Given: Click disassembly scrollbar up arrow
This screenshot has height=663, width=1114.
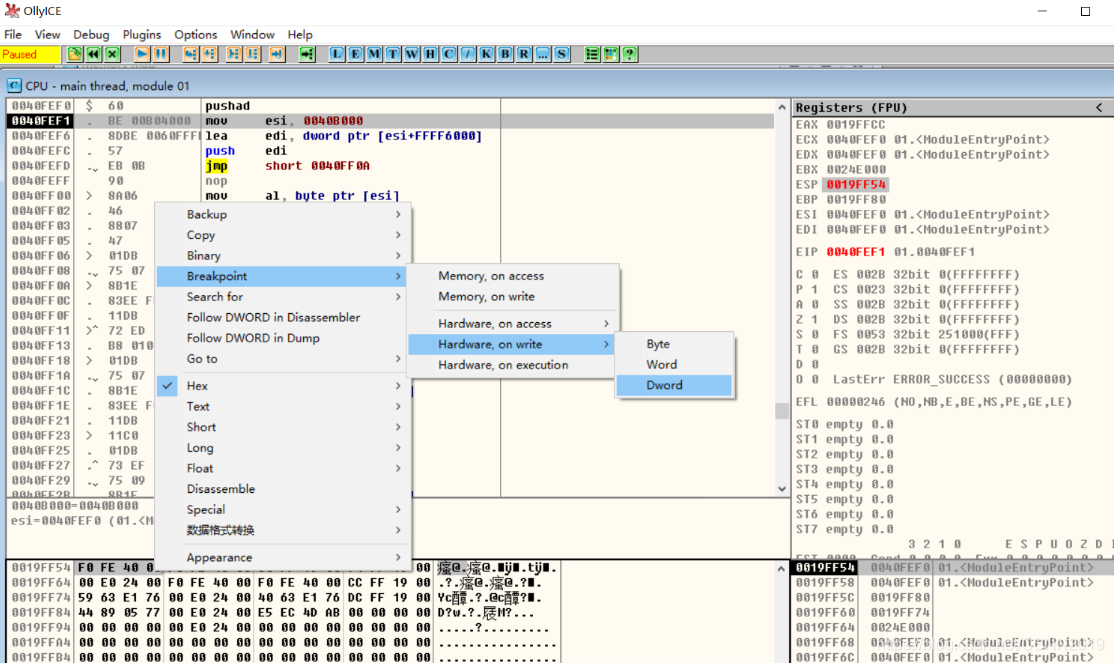Looking at the screenshot, I should click(782, 107).
